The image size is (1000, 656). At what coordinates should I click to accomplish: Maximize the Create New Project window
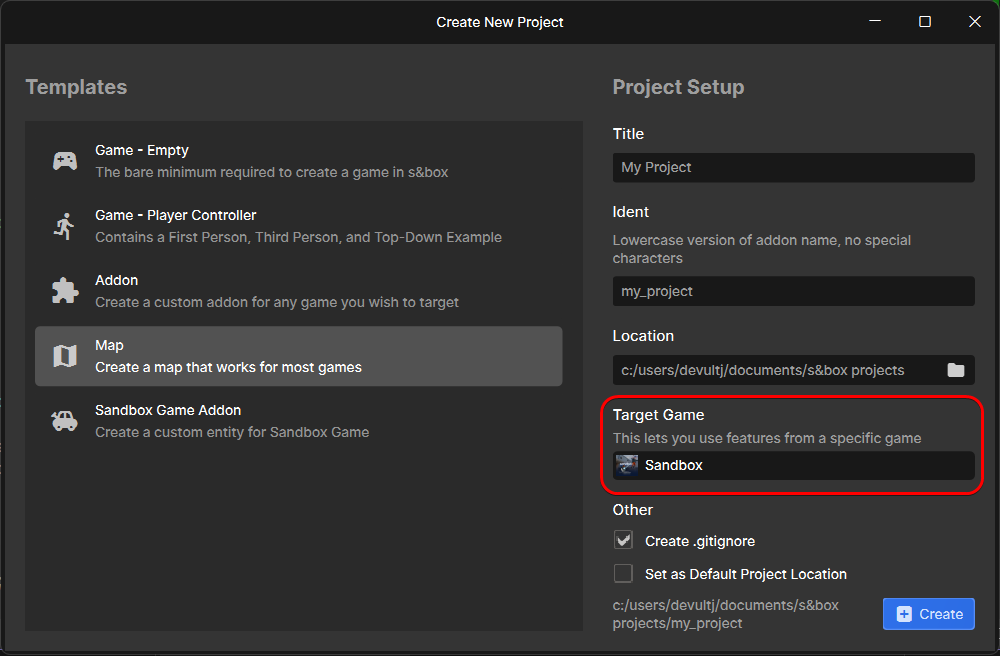pyautogui.click(x=925, y=22)
